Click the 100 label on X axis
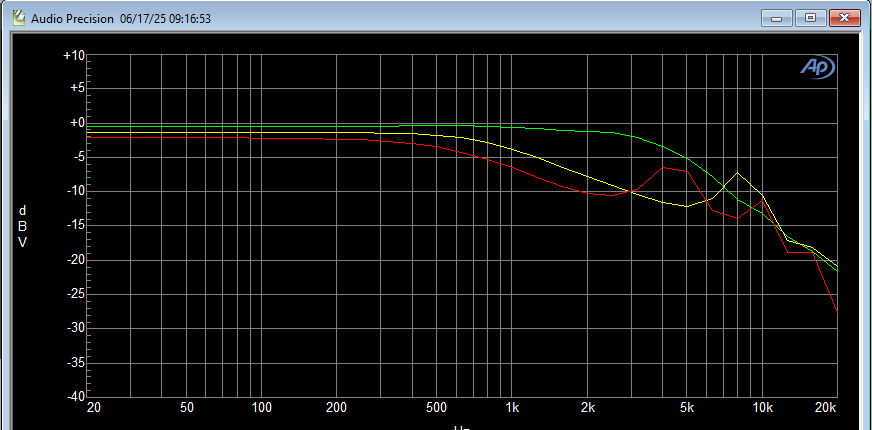This screenshot has width=872, height=430. click(261, 408)
